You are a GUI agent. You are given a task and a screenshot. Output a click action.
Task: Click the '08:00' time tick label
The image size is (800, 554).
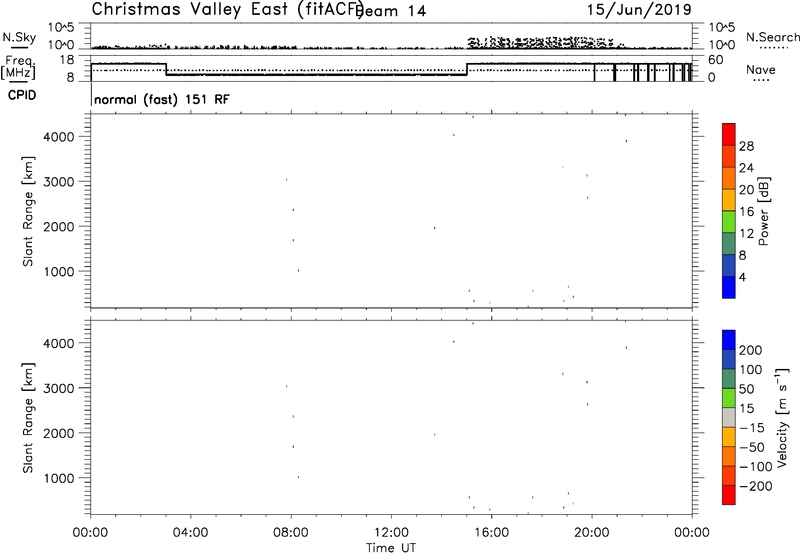coord(291,533)
